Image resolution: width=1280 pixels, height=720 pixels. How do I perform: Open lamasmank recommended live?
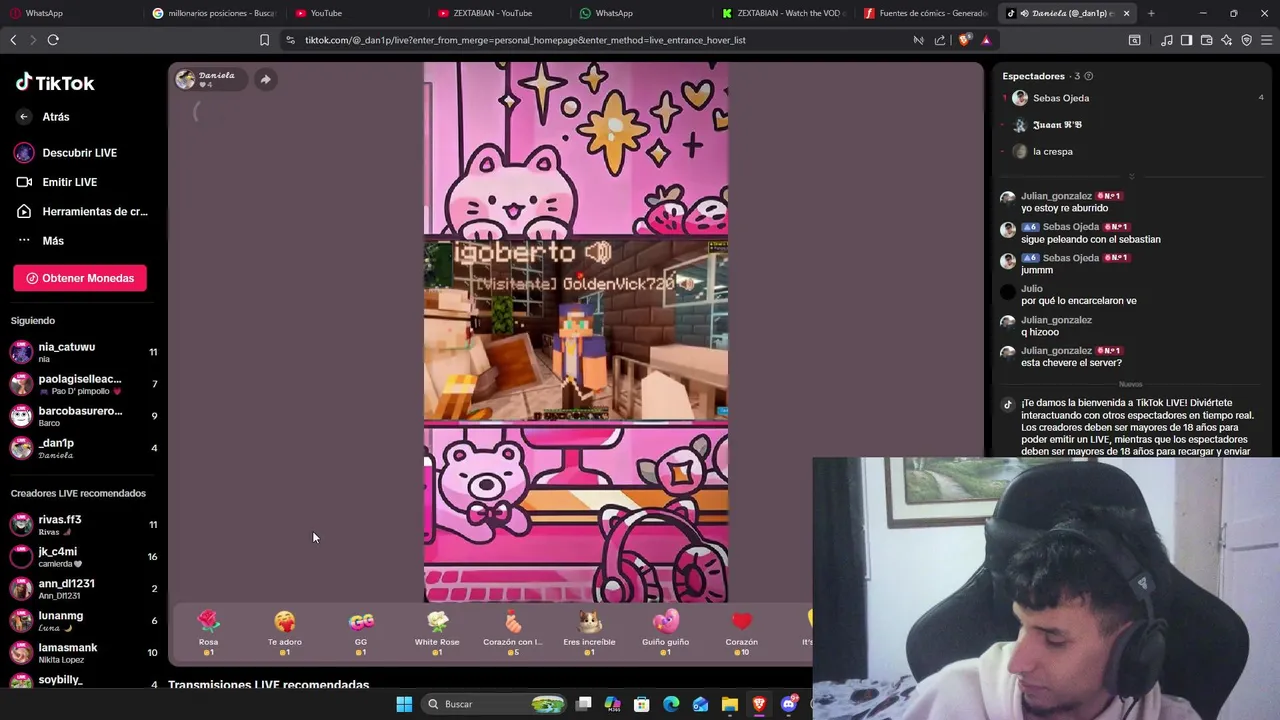pyautogui.click(x=84, y=653)
